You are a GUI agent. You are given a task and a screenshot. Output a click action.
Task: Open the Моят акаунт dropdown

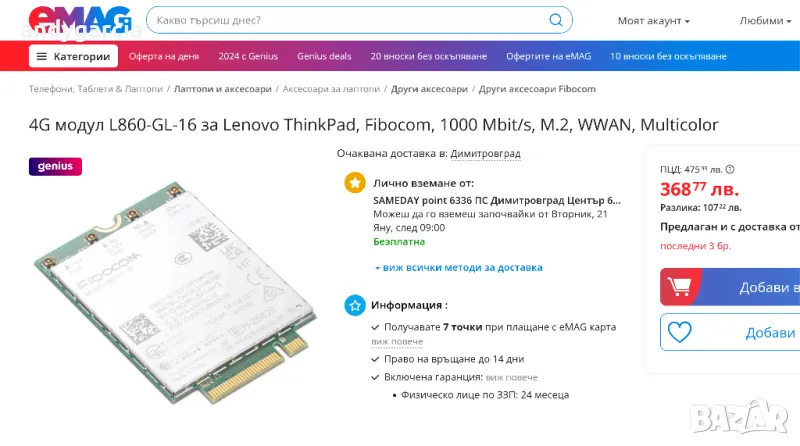[654, 21]
